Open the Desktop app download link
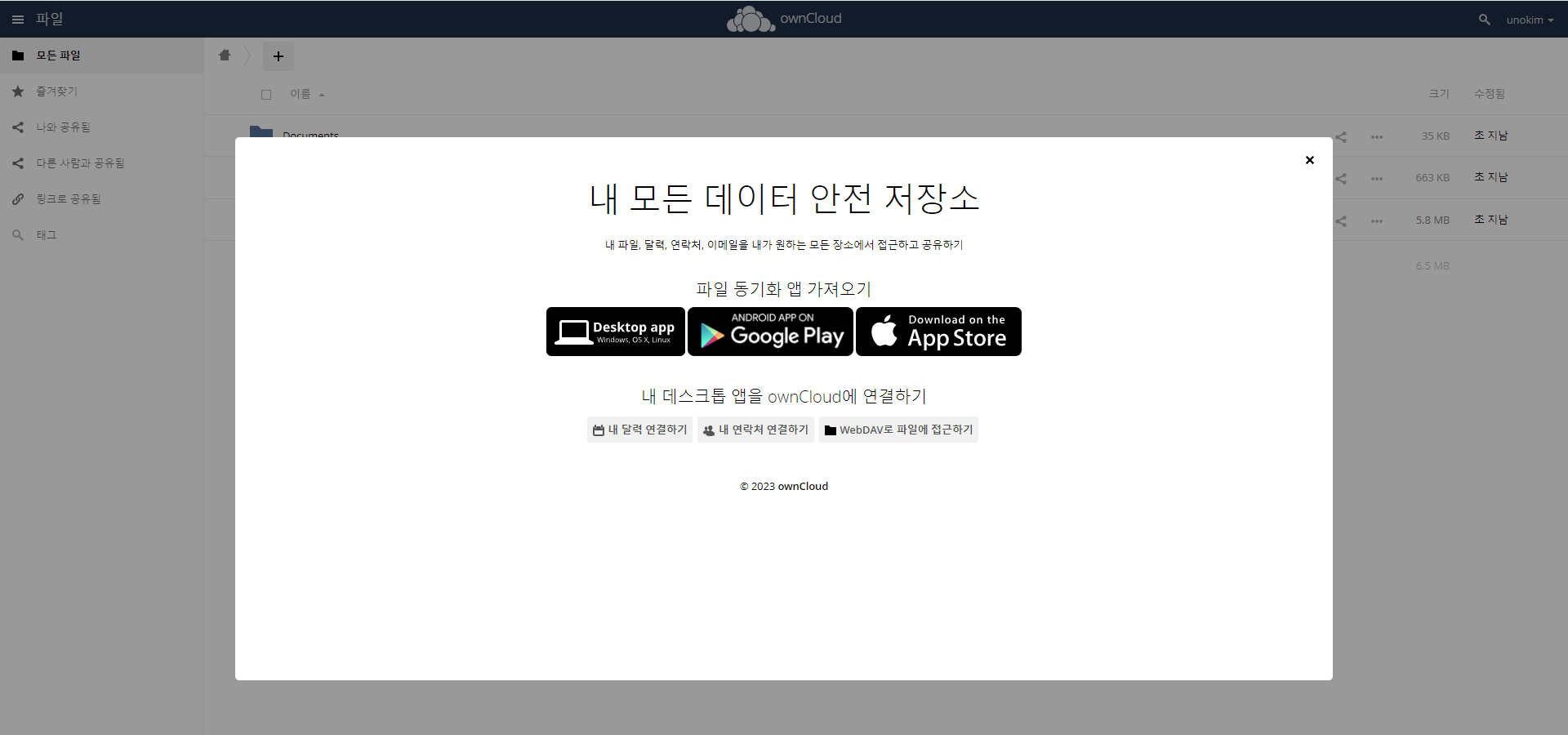Image resolution: width=1568 pixels, height=735 pixels. pyautogui.click(x=616, y=332)
